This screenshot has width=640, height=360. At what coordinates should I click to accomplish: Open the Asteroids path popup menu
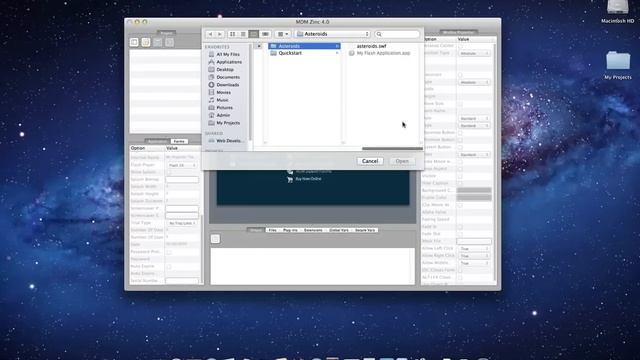click(x=333, y=34)
